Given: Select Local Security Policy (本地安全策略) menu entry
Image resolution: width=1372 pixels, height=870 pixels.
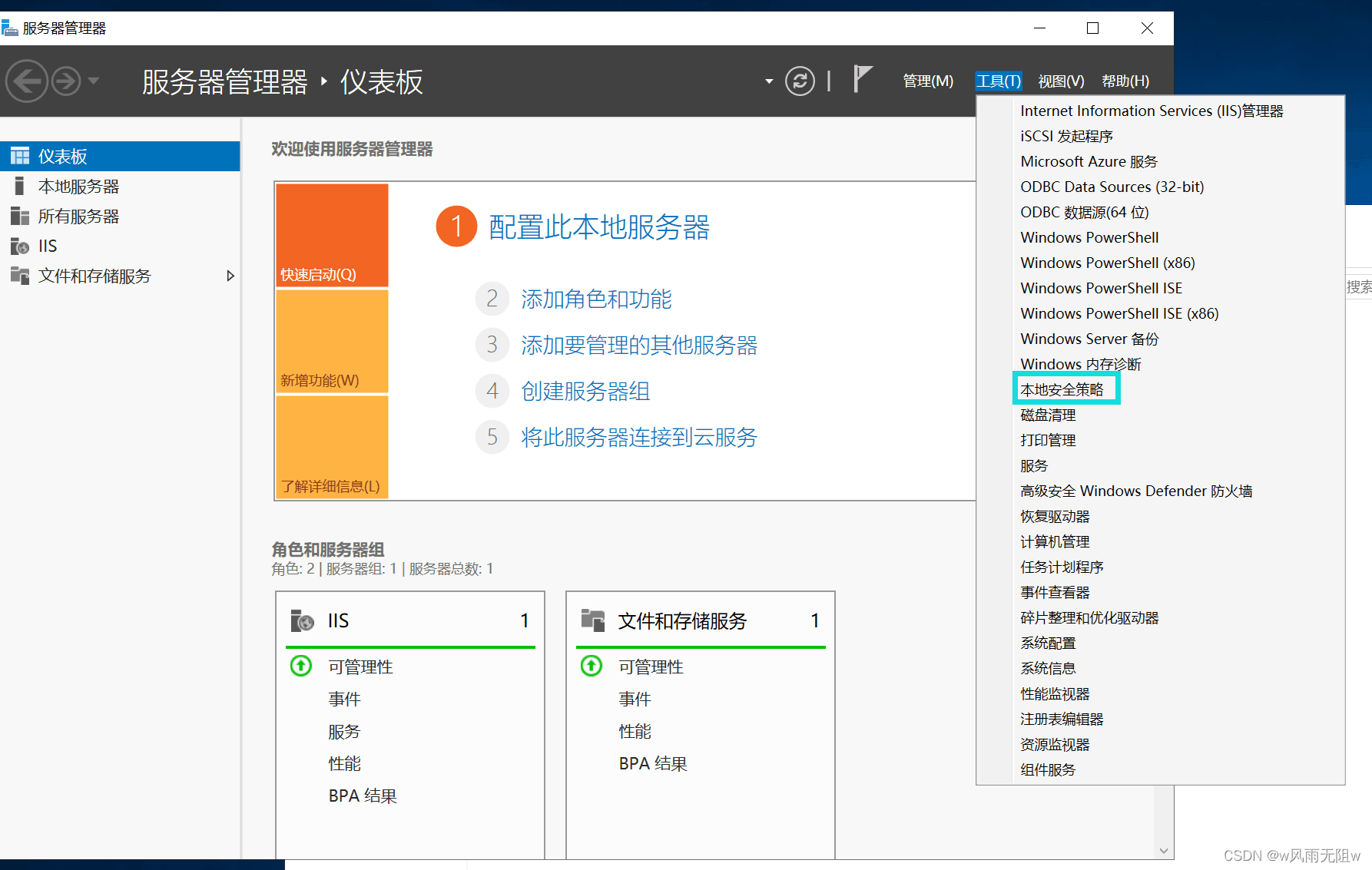Looking at the screenshot, I should click(x=1062, y=390).
